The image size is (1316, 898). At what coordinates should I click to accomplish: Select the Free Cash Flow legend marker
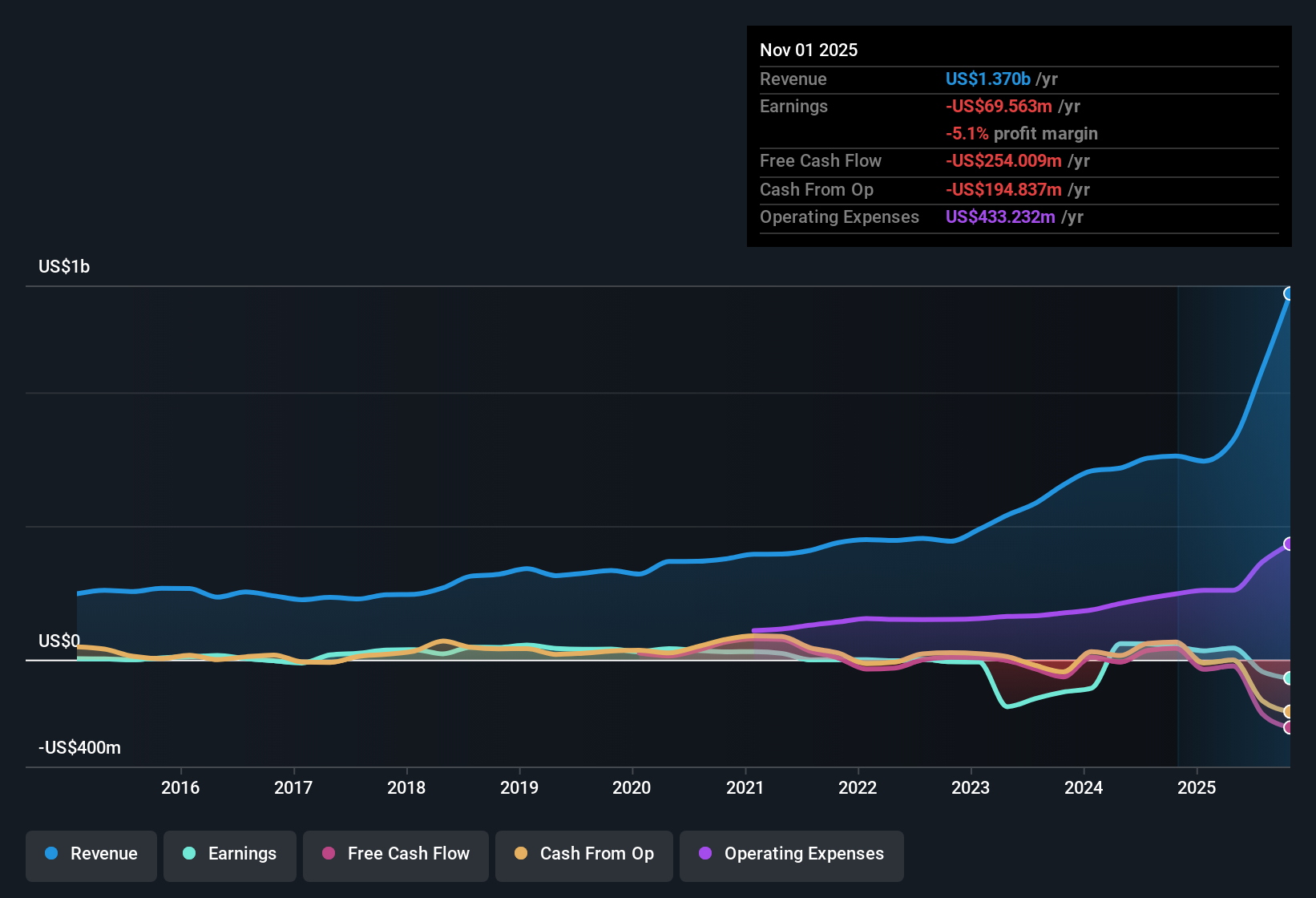327,854
